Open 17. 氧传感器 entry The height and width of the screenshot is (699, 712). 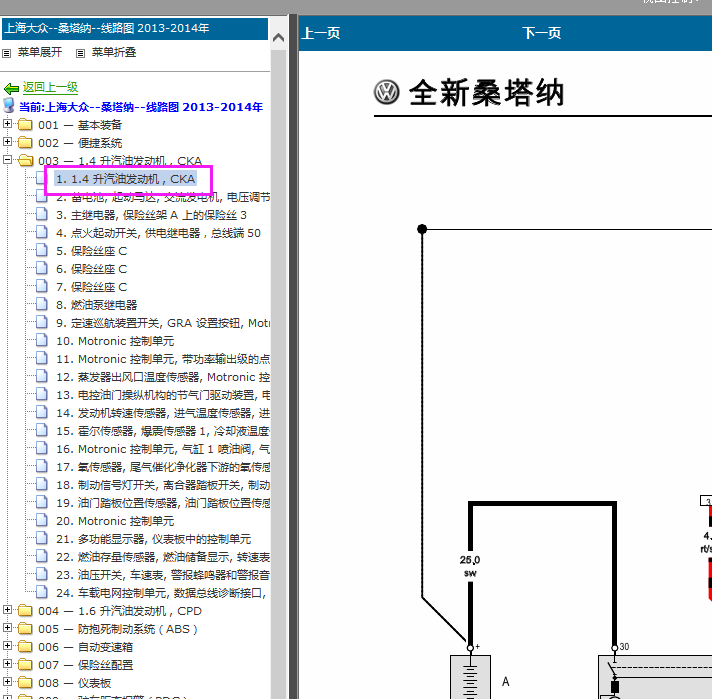pos(163,467)
